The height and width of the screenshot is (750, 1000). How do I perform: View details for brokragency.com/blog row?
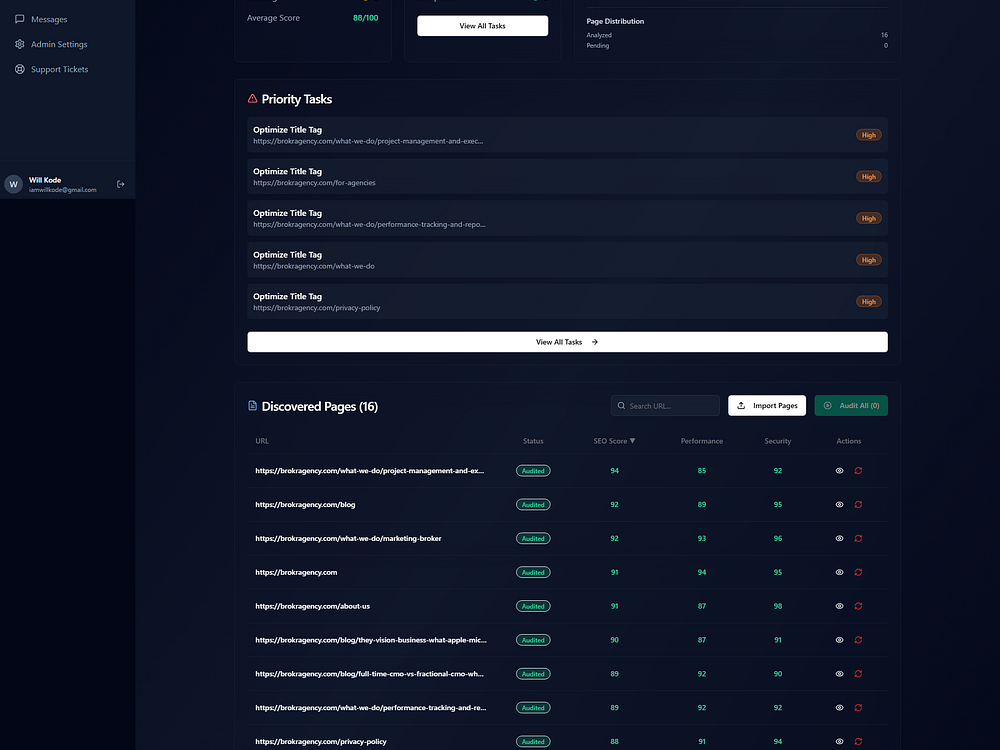coord(839,504)
